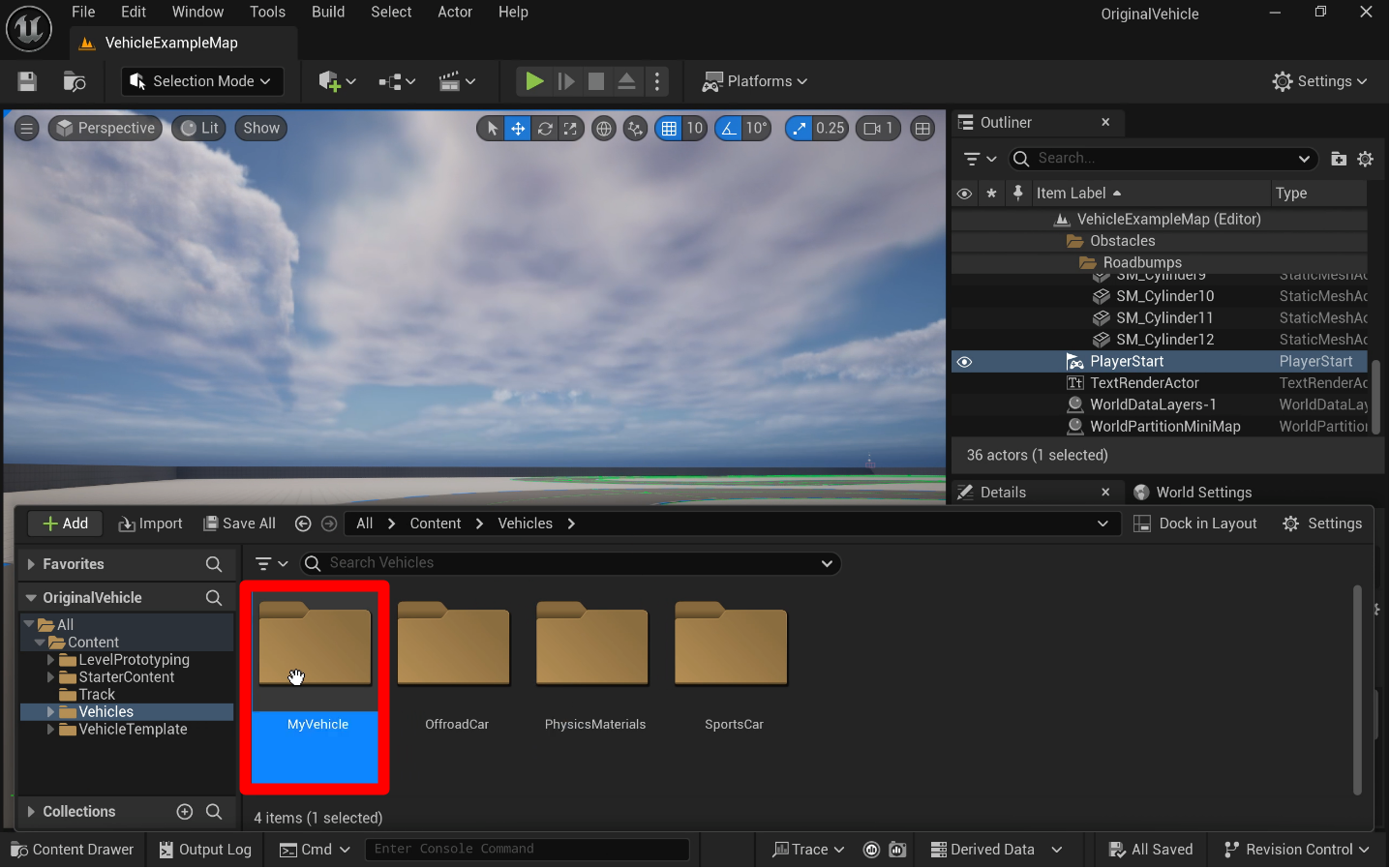
Task: Toggle visibility of PlayerStart actor
Action: (964, 362)
